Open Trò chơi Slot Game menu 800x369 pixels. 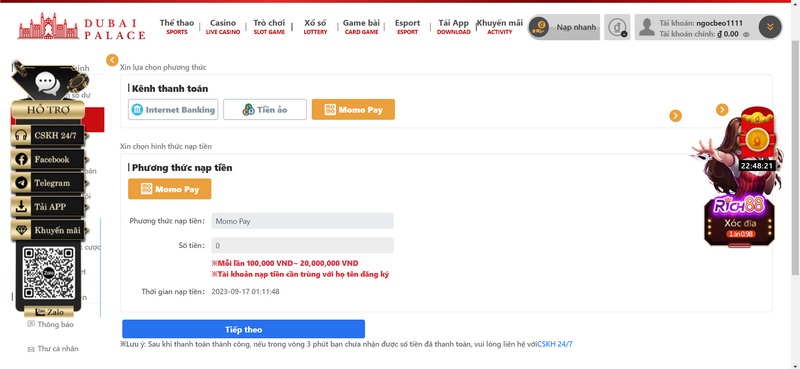coord(269,27)
